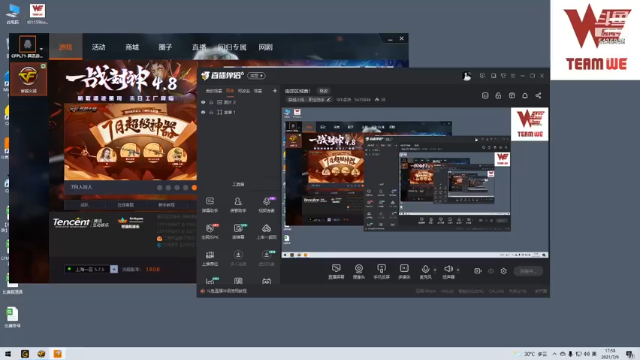Hide the first source layer with its eye icon
Image resolution: width=640 pixels, height=360 pixels.
203,102
